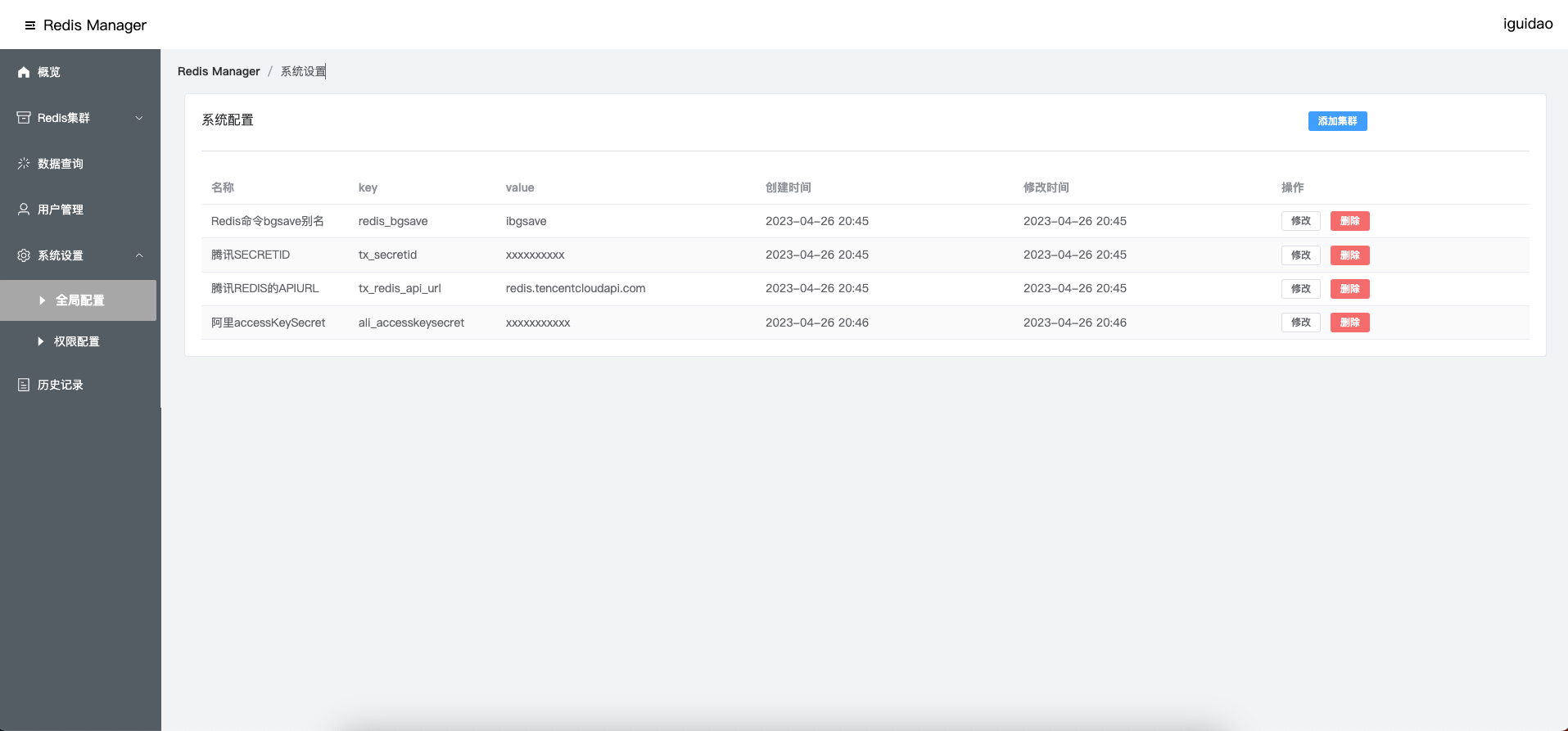The width and height of the screenshot is (1568, 731).
Task: Click the value column header
Action: pos(520,187)
